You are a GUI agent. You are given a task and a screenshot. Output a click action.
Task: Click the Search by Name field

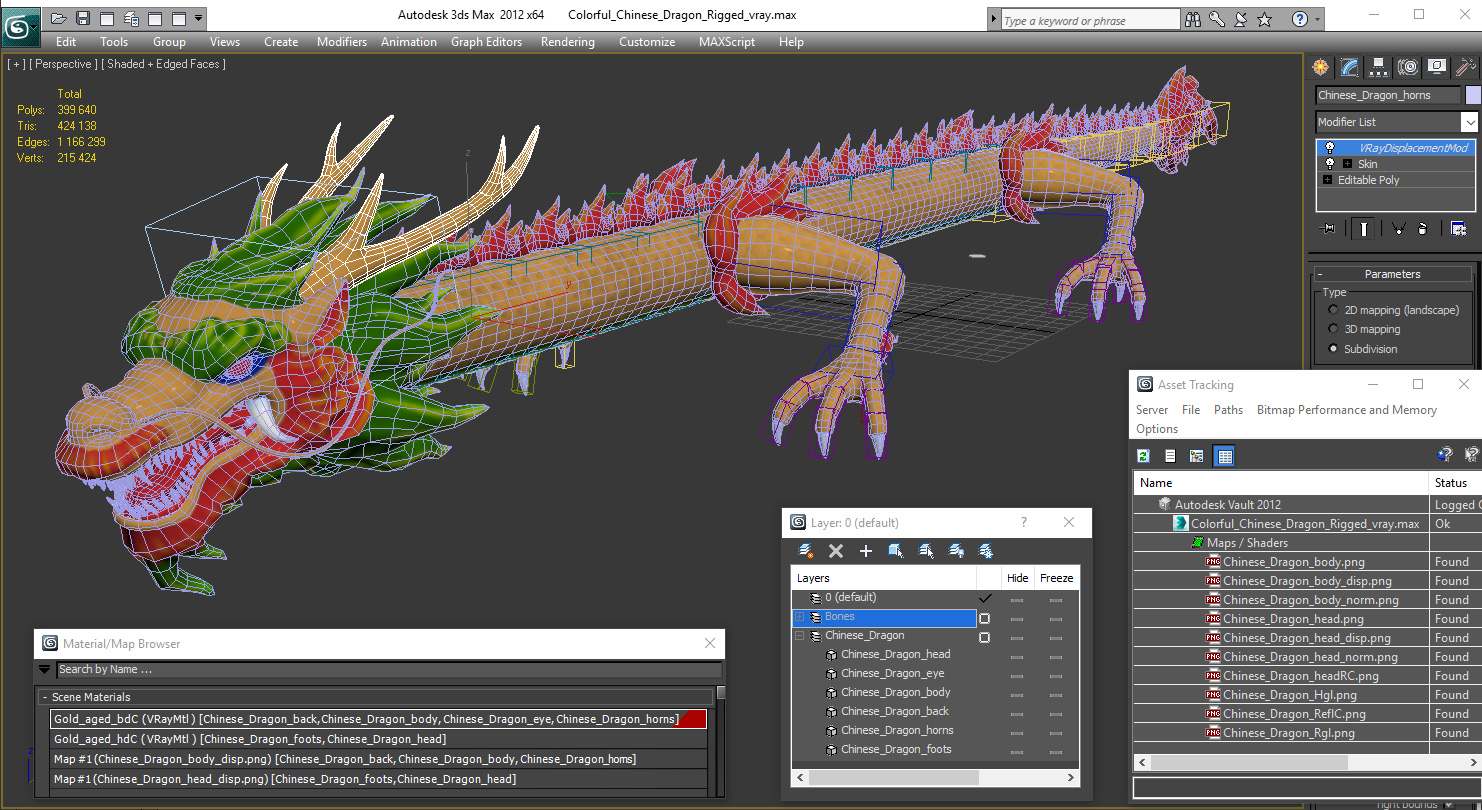pos(387,670)
